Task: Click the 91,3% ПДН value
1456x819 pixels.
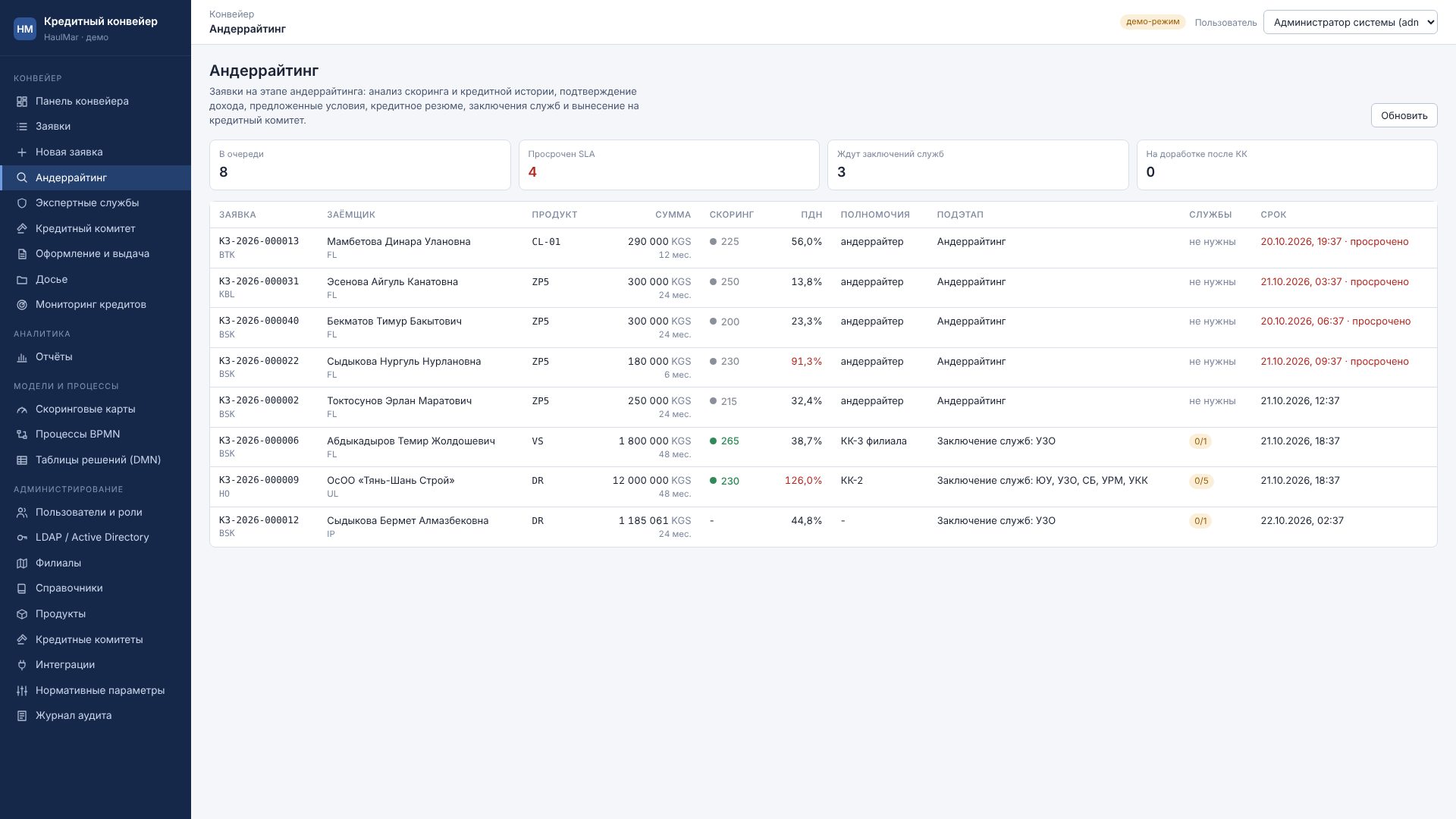Action: click(x=806, y=362)
